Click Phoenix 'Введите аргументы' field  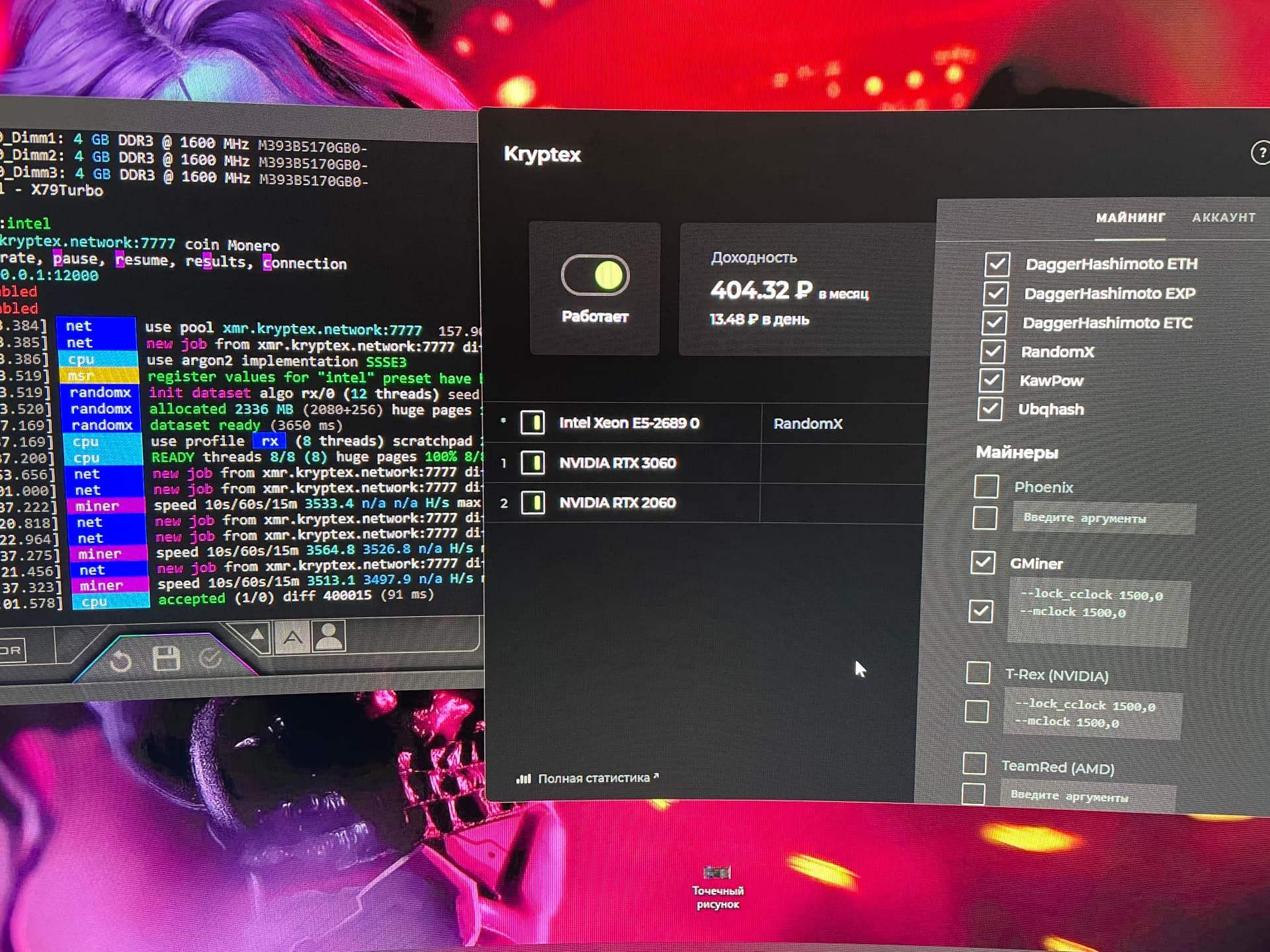click(1104, 518)
